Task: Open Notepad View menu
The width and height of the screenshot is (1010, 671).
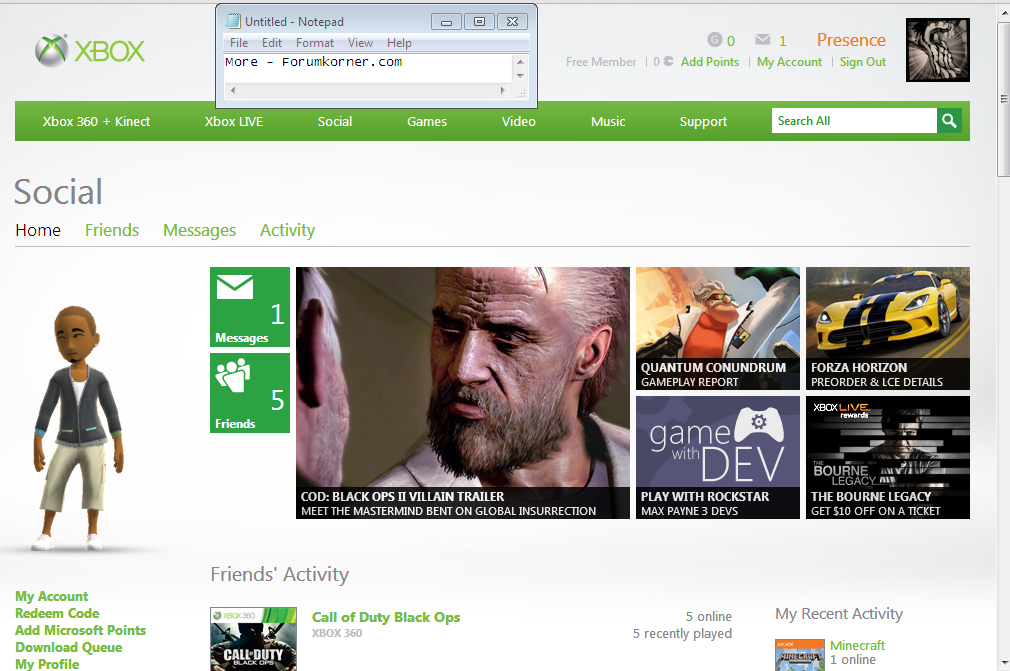Action: coord(361,43)
